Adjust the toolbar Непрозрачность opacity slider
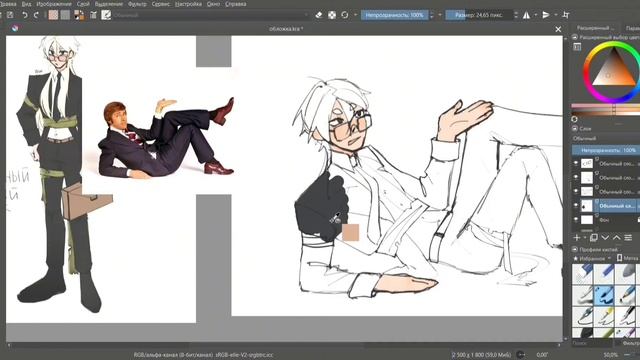 [395, 15]
